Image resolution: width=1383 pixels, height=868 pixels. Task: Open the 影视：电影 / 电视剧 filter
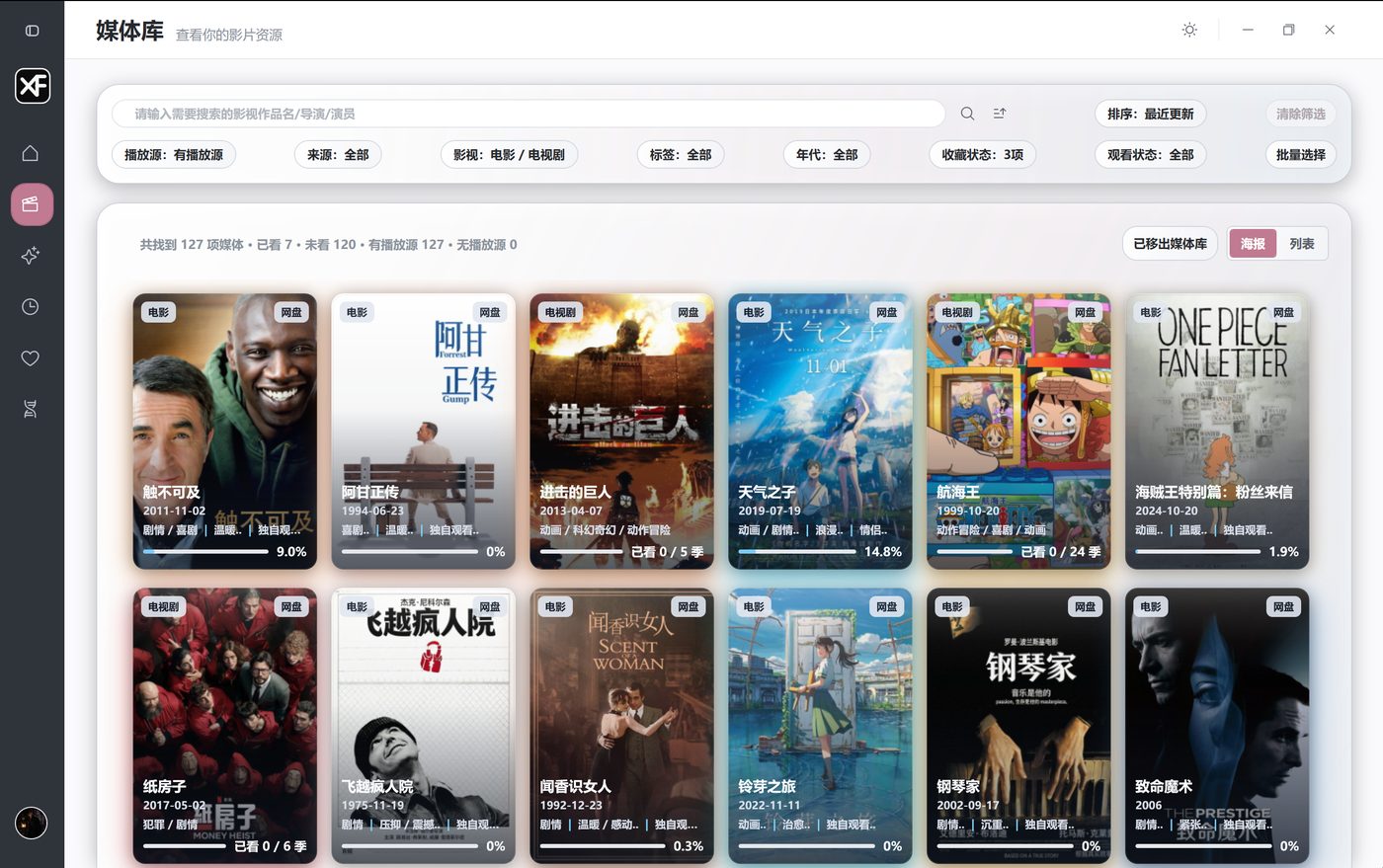pyautogui.click(x=509, y=155)
